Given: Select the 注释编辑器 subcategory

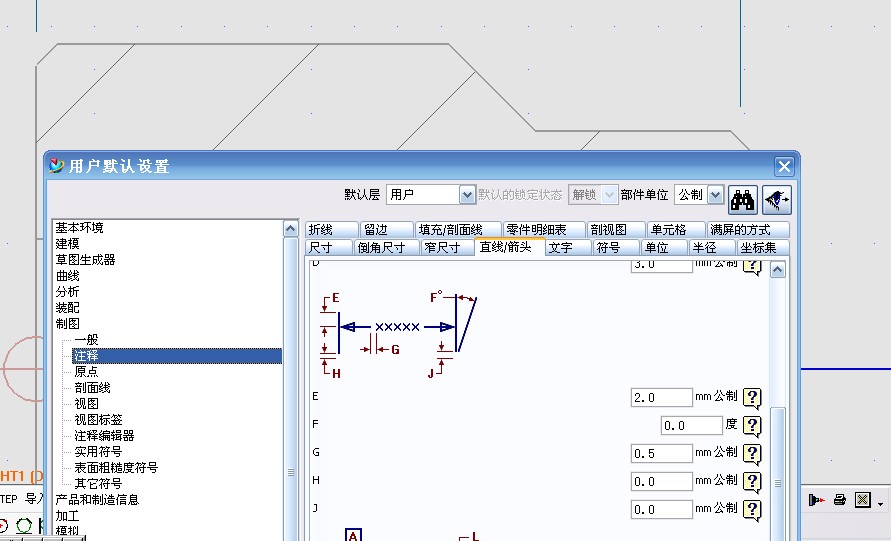Looking at the screenshot, I should tap(105, 435).
